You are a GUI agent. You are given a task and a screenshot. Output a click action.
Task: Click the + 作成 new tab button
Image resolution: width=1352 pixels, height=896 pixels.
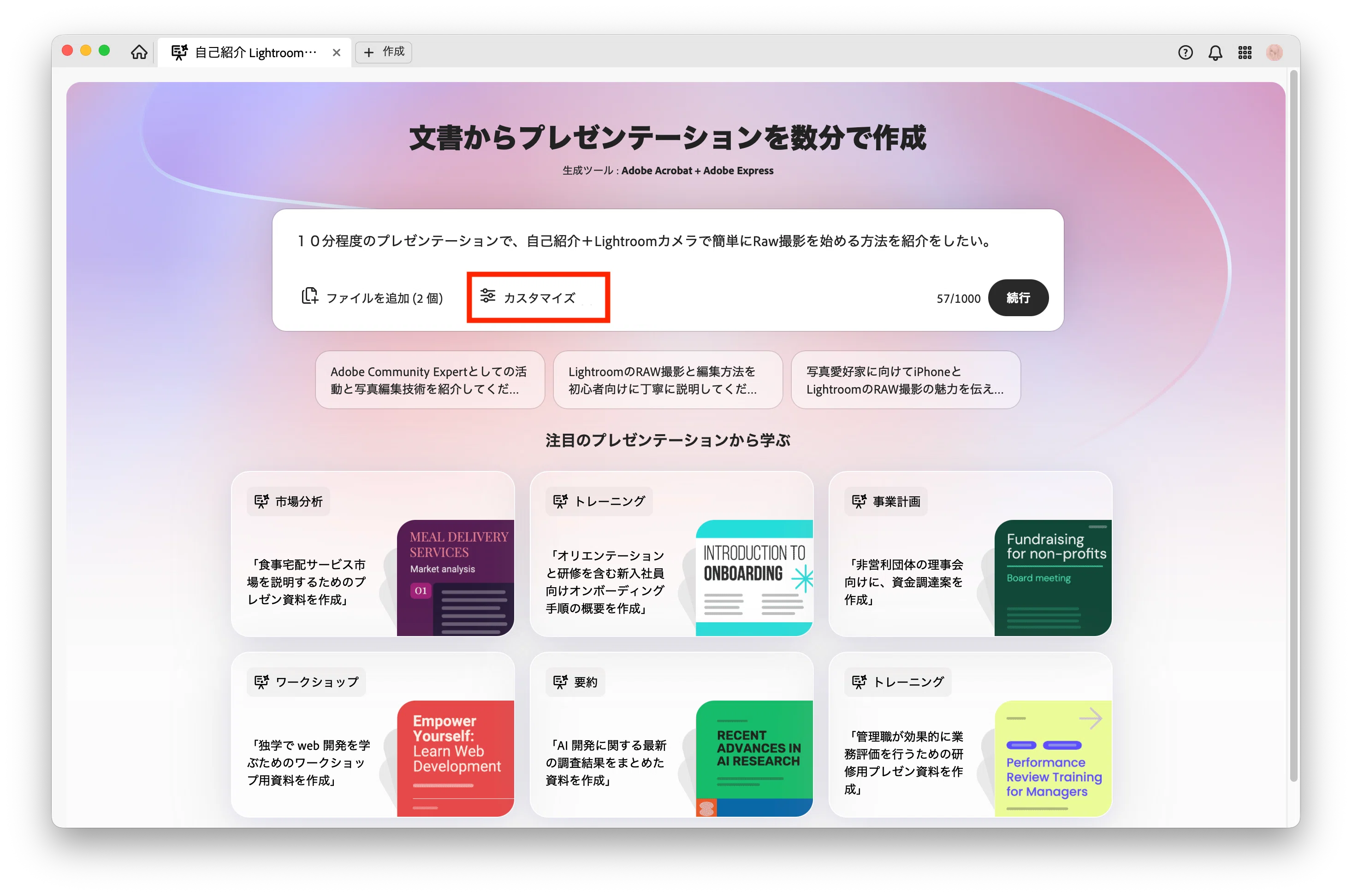click(384, 52)
